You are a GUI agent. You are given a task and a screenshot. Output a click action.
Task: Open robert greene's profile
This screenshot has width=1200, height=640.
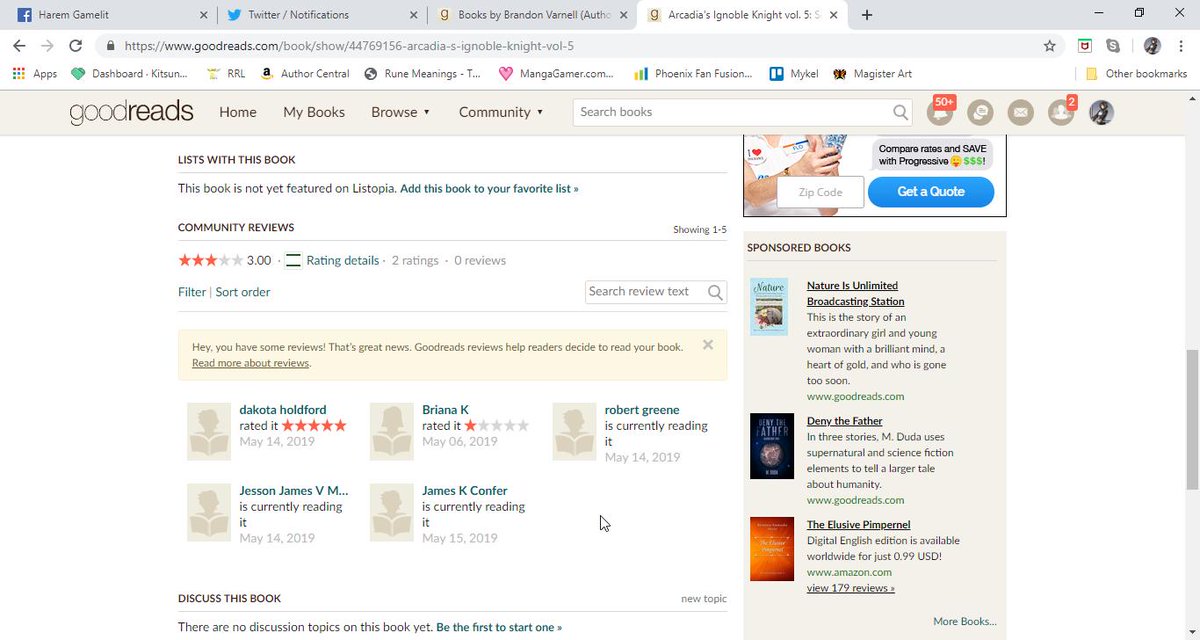click(642, 410)
